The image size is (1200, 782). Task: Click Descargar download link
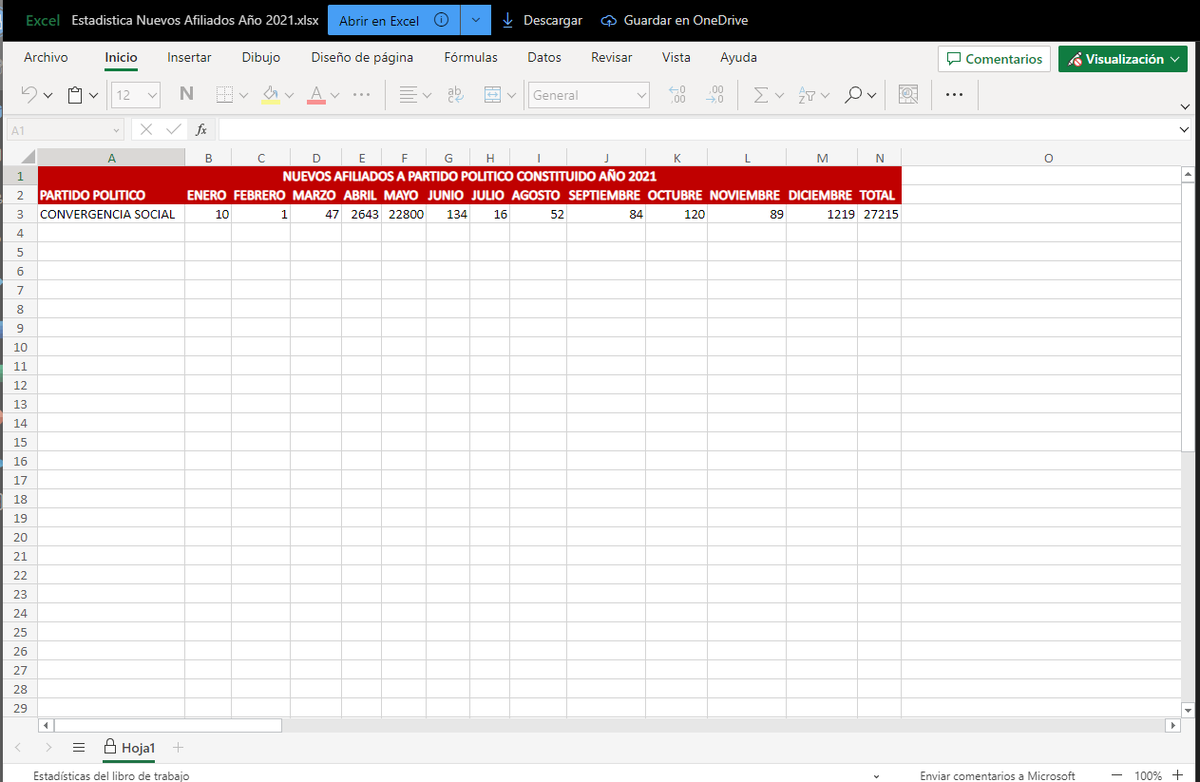click(542, 20)
